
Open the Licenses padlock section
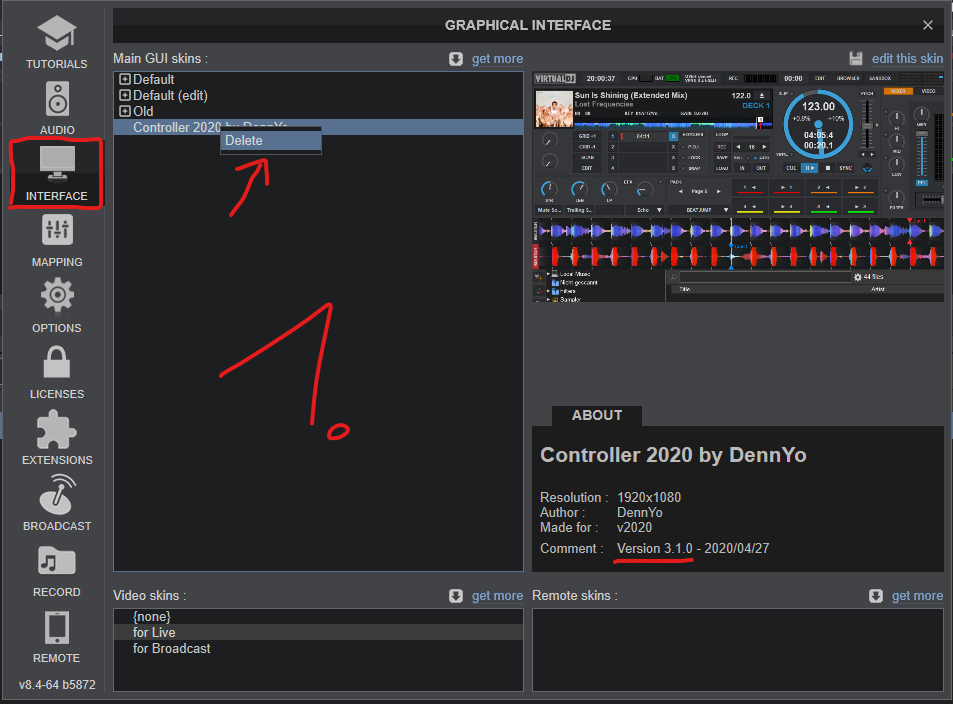tap(57, 373)
